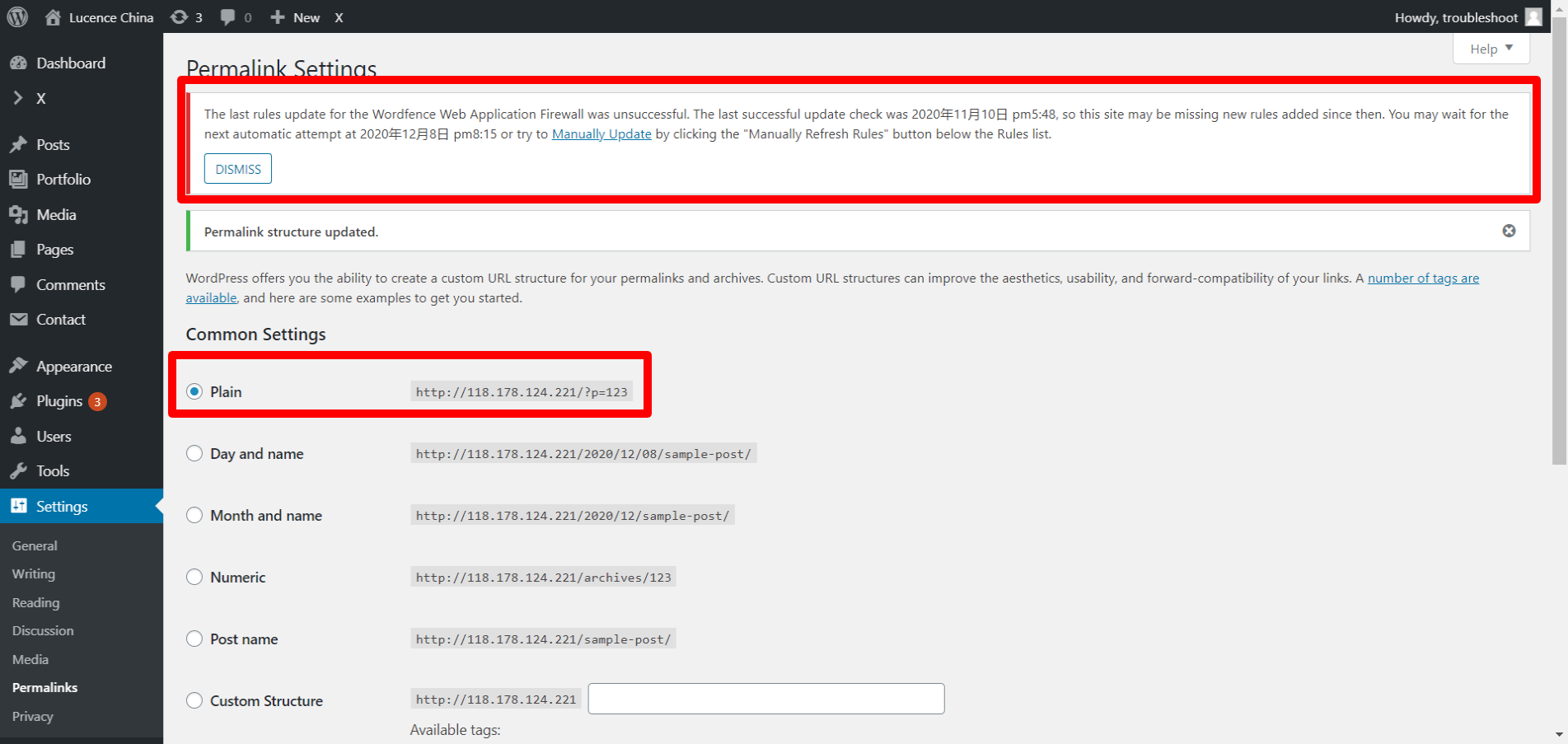Open Reading settings submenu item
This screenshot has height=744, width=1568.
[x=35, y=602]
